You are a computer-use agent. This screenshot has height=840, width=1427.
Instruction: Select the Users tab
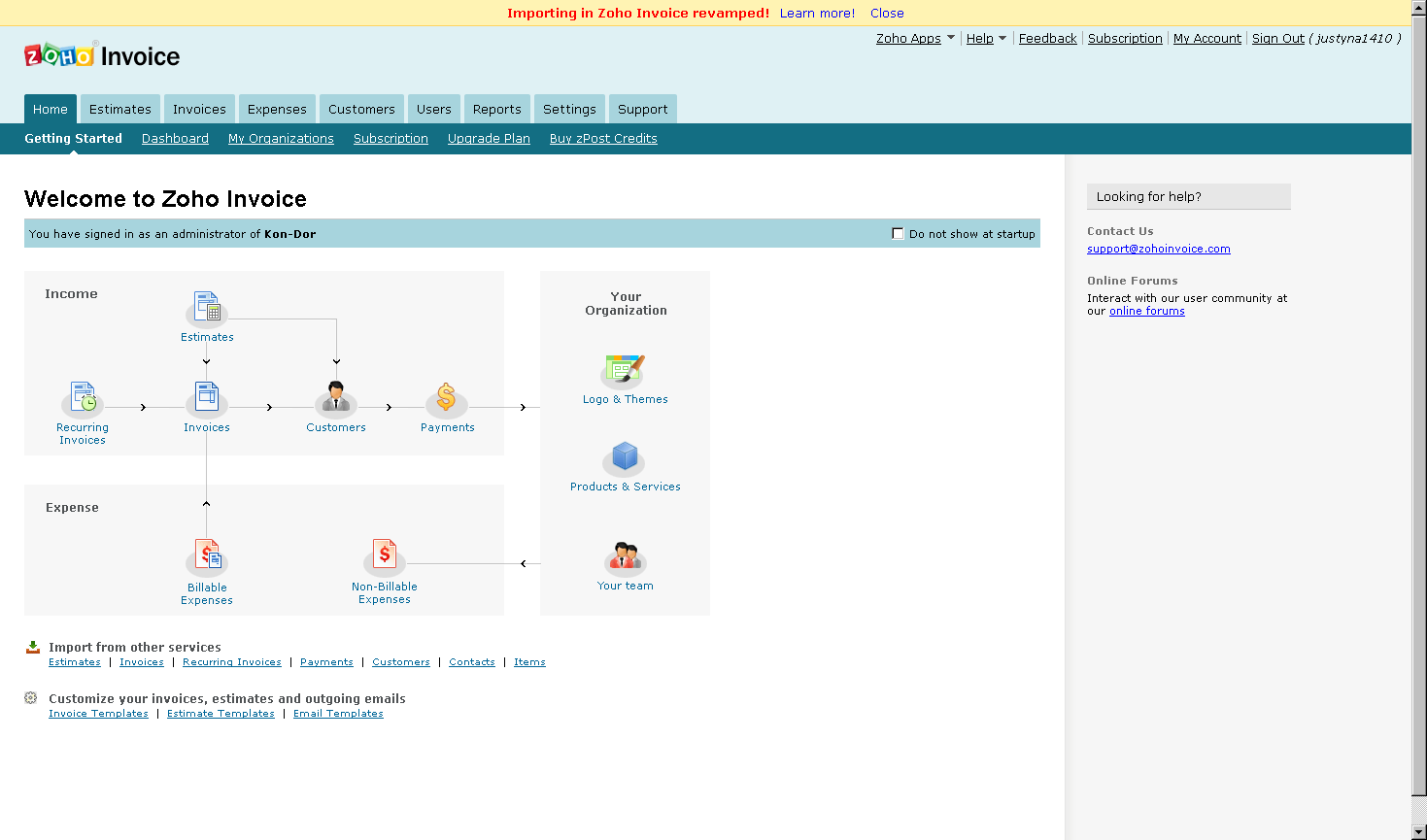coord(434,109)
